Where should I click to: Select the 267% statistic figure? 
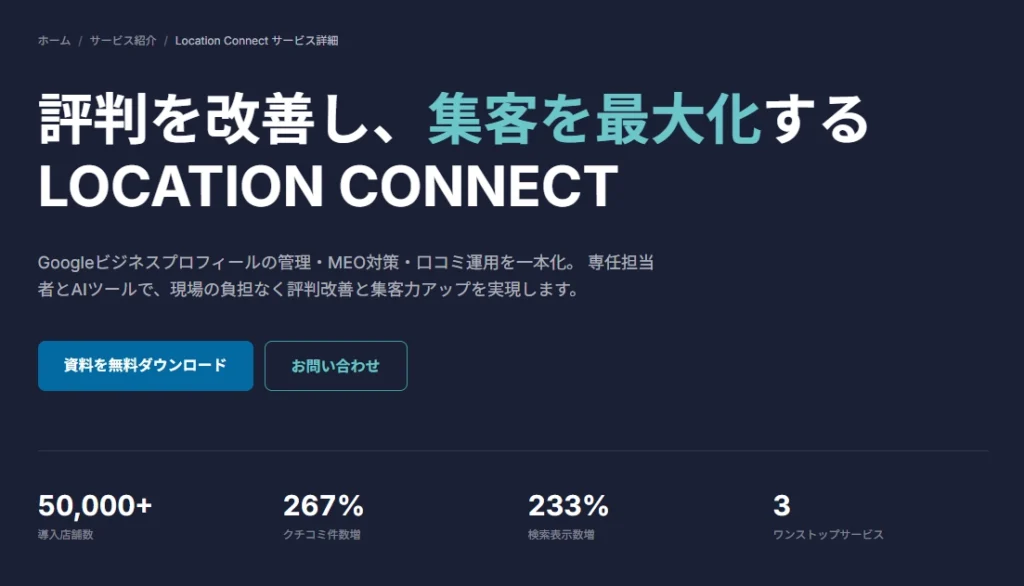(x=323, y=505)
